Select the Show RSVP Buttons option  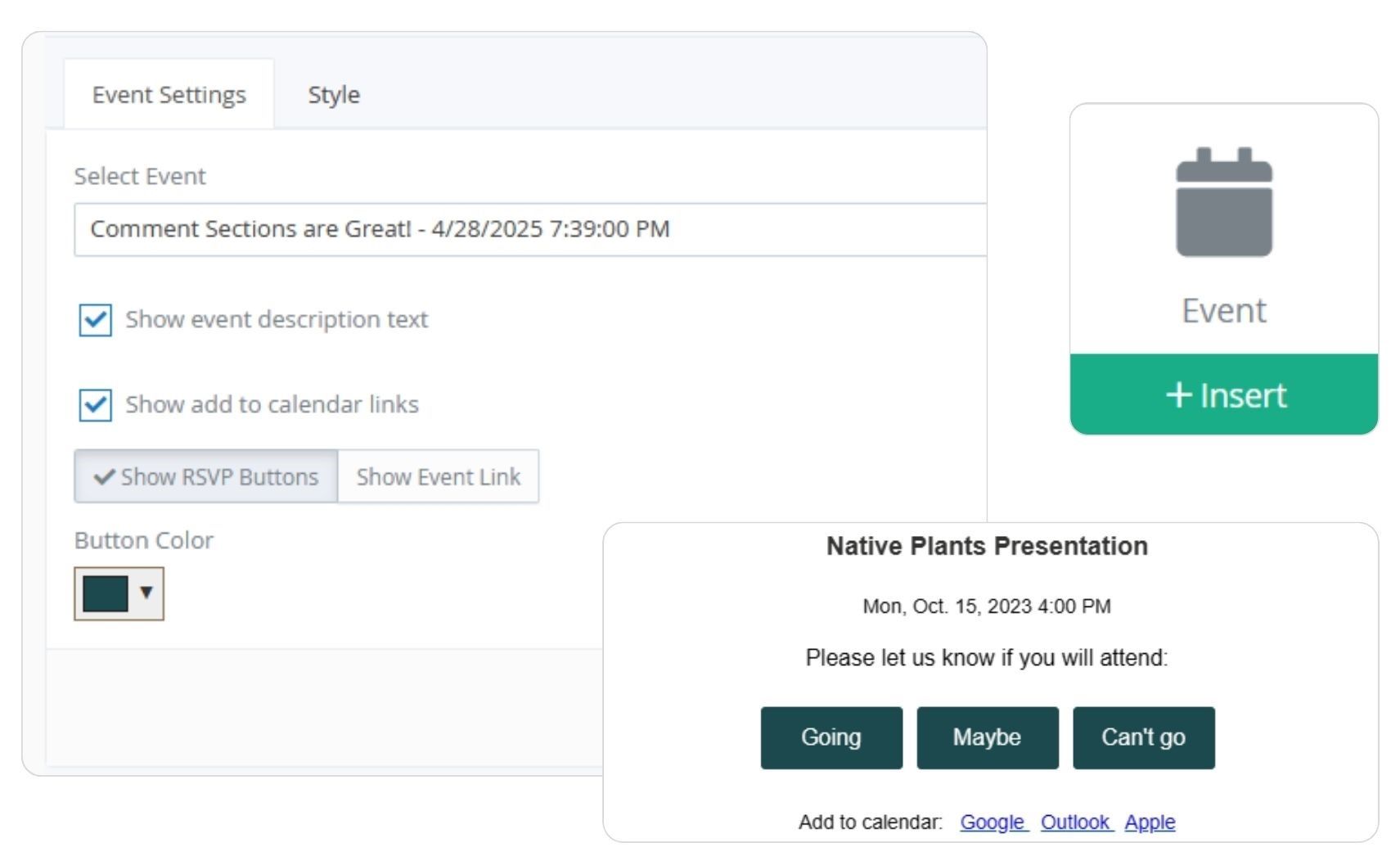click(206, 476)
